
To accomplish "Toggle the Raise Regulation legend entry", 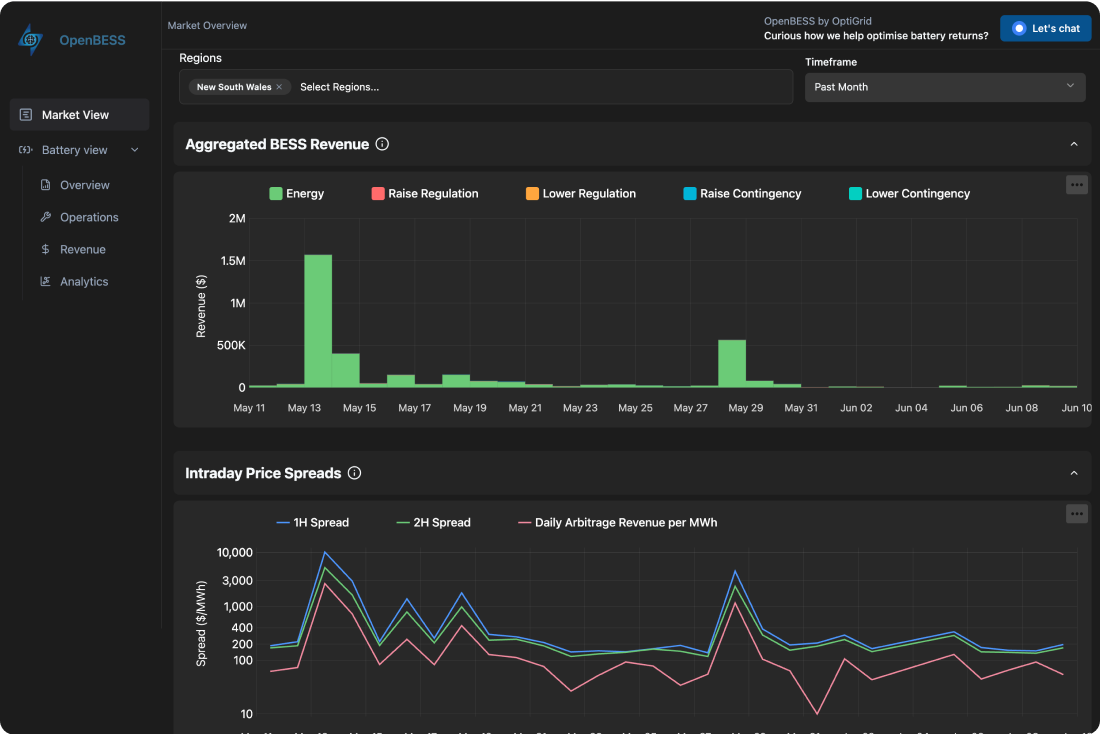I will tap(424, 193).
